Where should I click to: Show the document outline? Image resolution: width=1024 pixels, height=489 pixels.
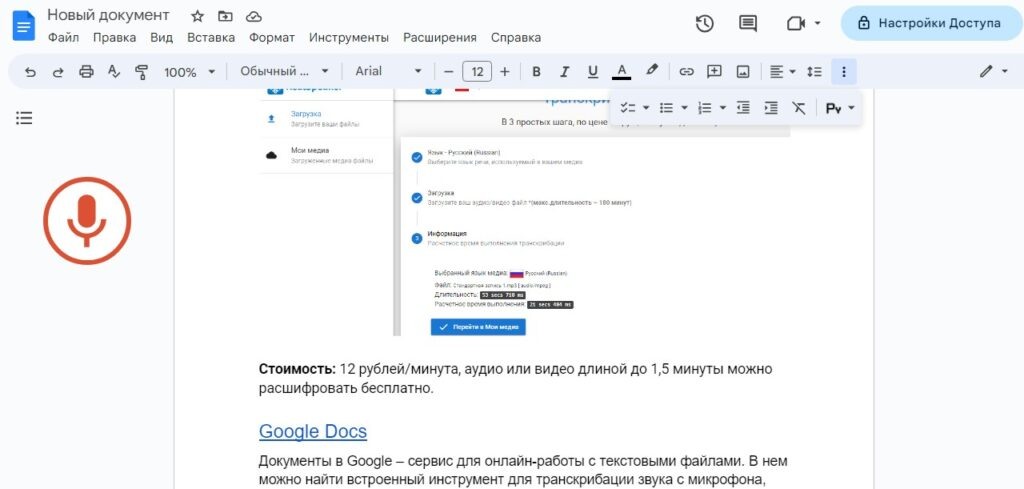click(24, 118)
